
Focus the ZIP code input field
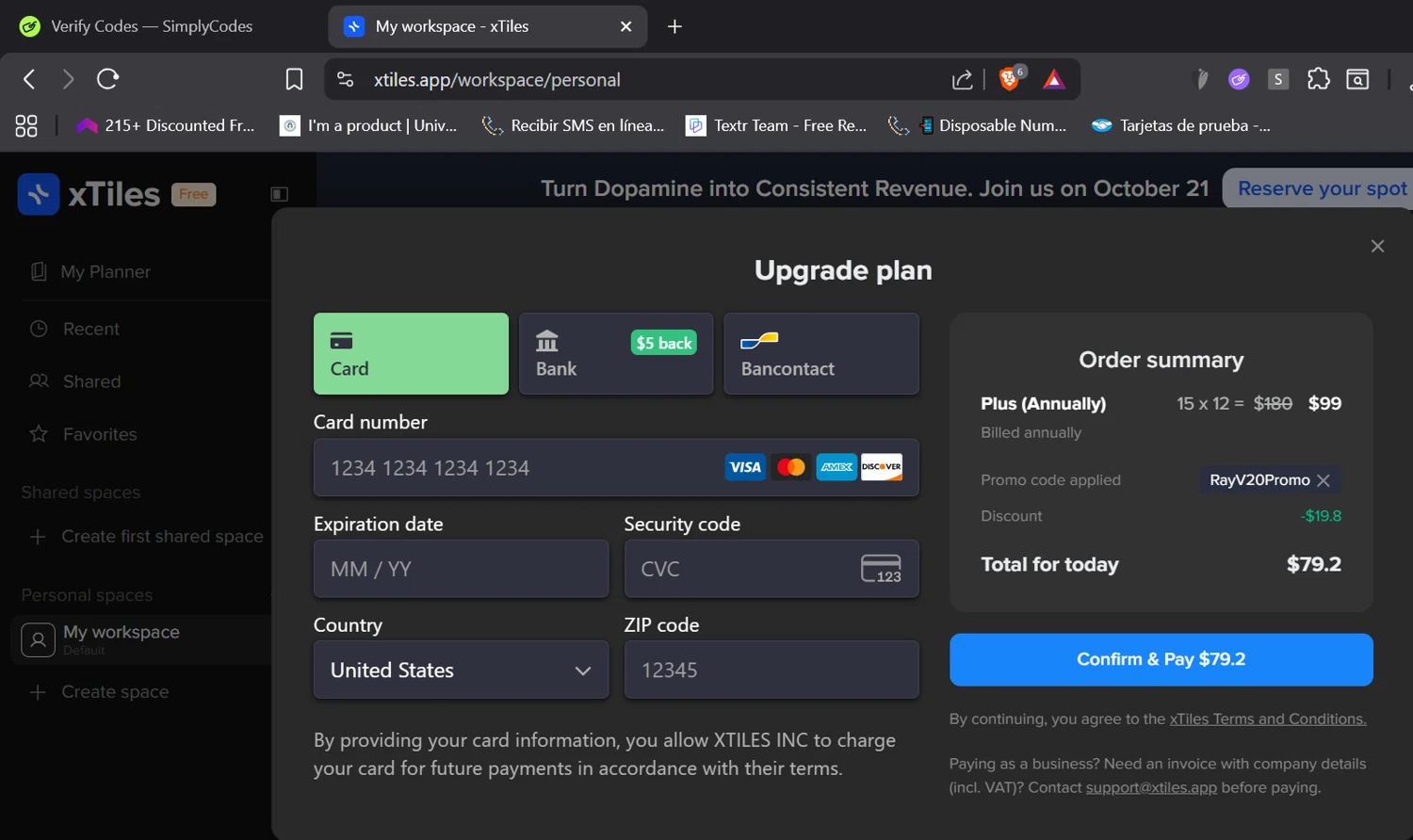pos(771,670)
